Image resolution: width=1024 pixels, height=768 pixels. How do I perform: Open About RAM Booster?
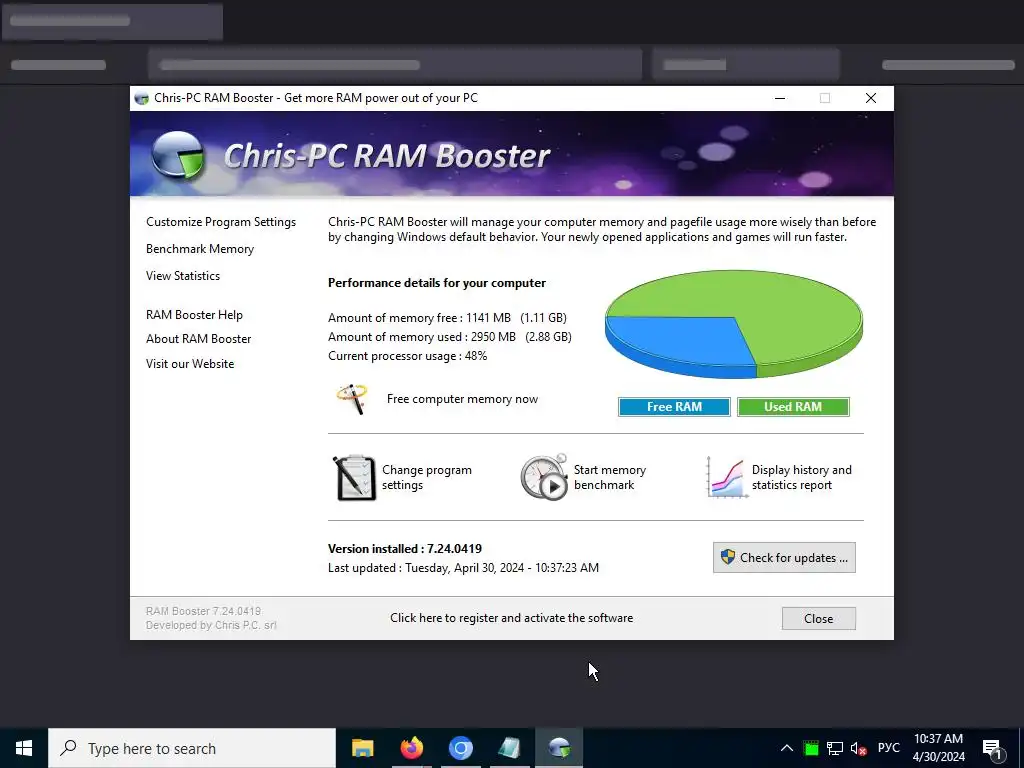pos(199,339)
